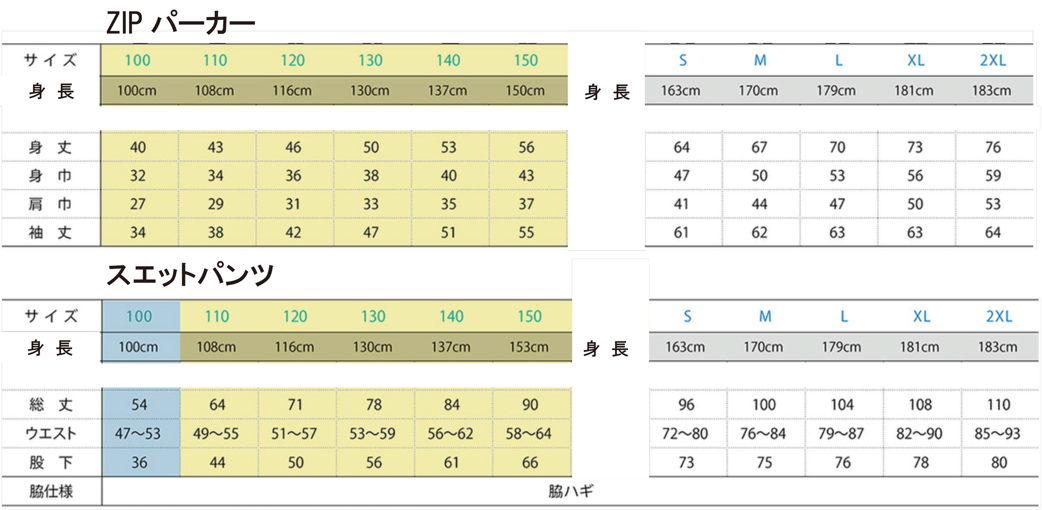Click ZIP パーカー size 100 header
This screenshot has width=1042, height=510.
pos(138,61)
